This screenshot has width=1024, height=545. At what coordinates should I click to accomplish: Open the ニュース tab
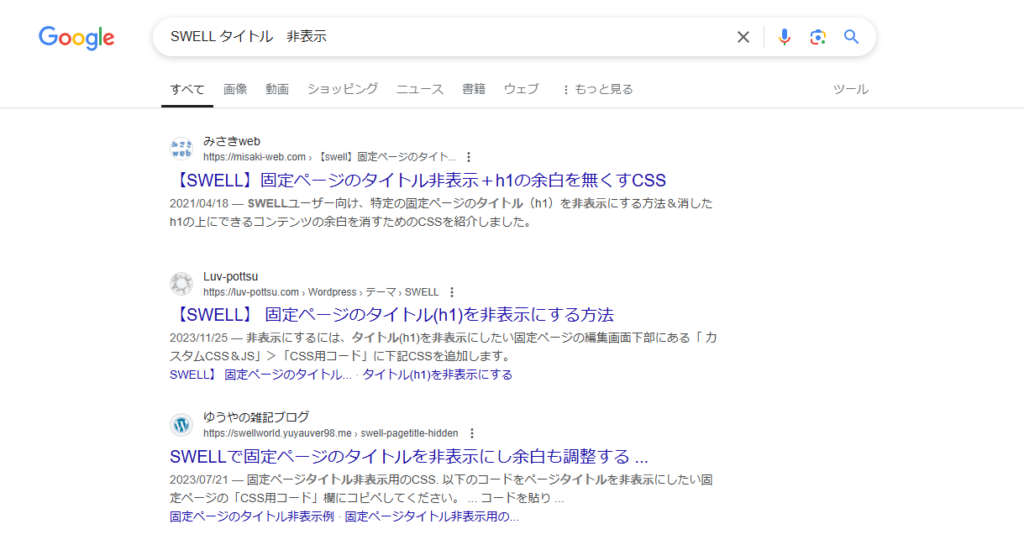point(420,89)
